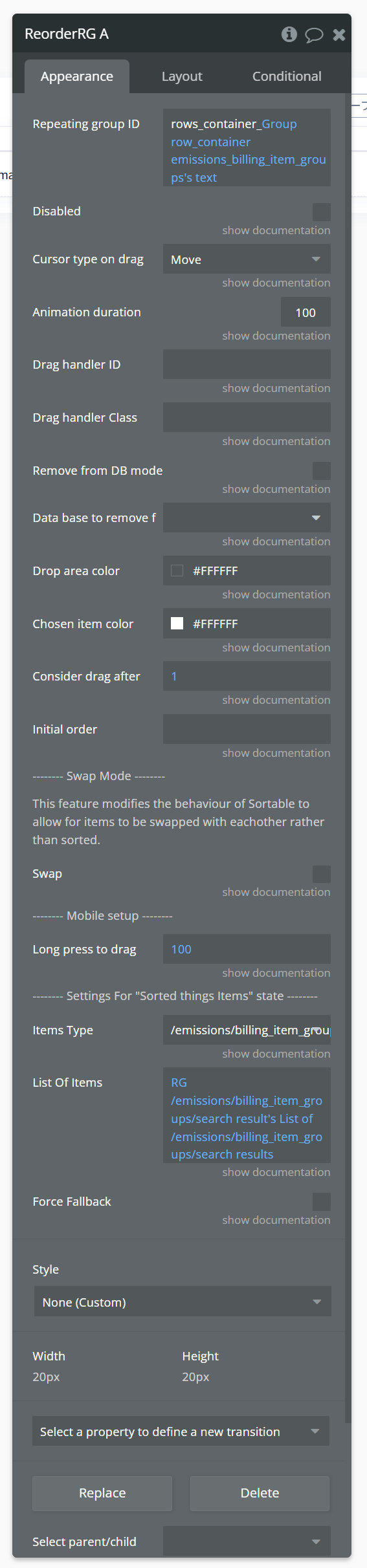
Task: Pick the Chosen item color swatch
Action: click(x=177, y=624)
